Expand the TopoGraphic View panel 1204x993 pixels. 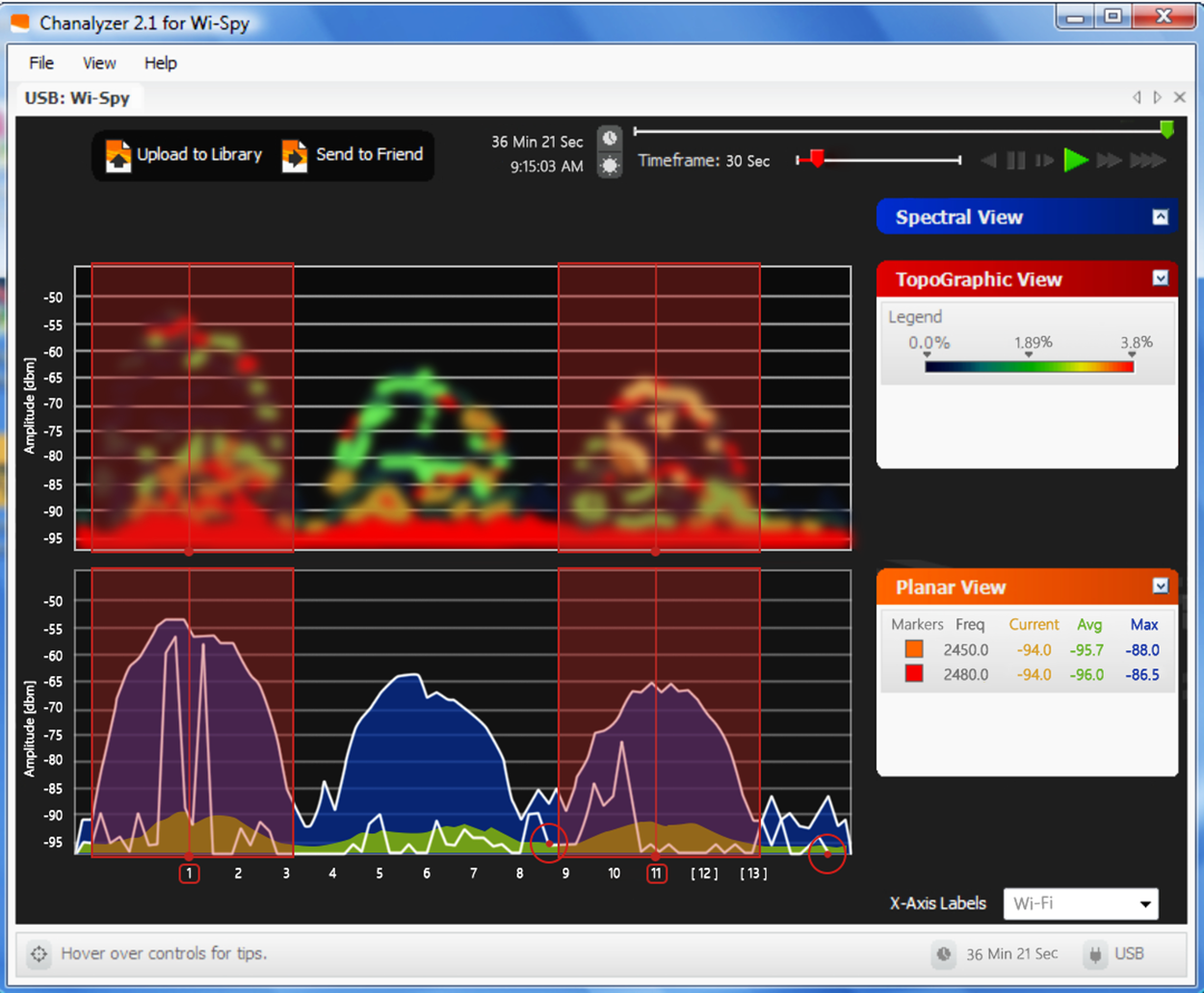1160,279
